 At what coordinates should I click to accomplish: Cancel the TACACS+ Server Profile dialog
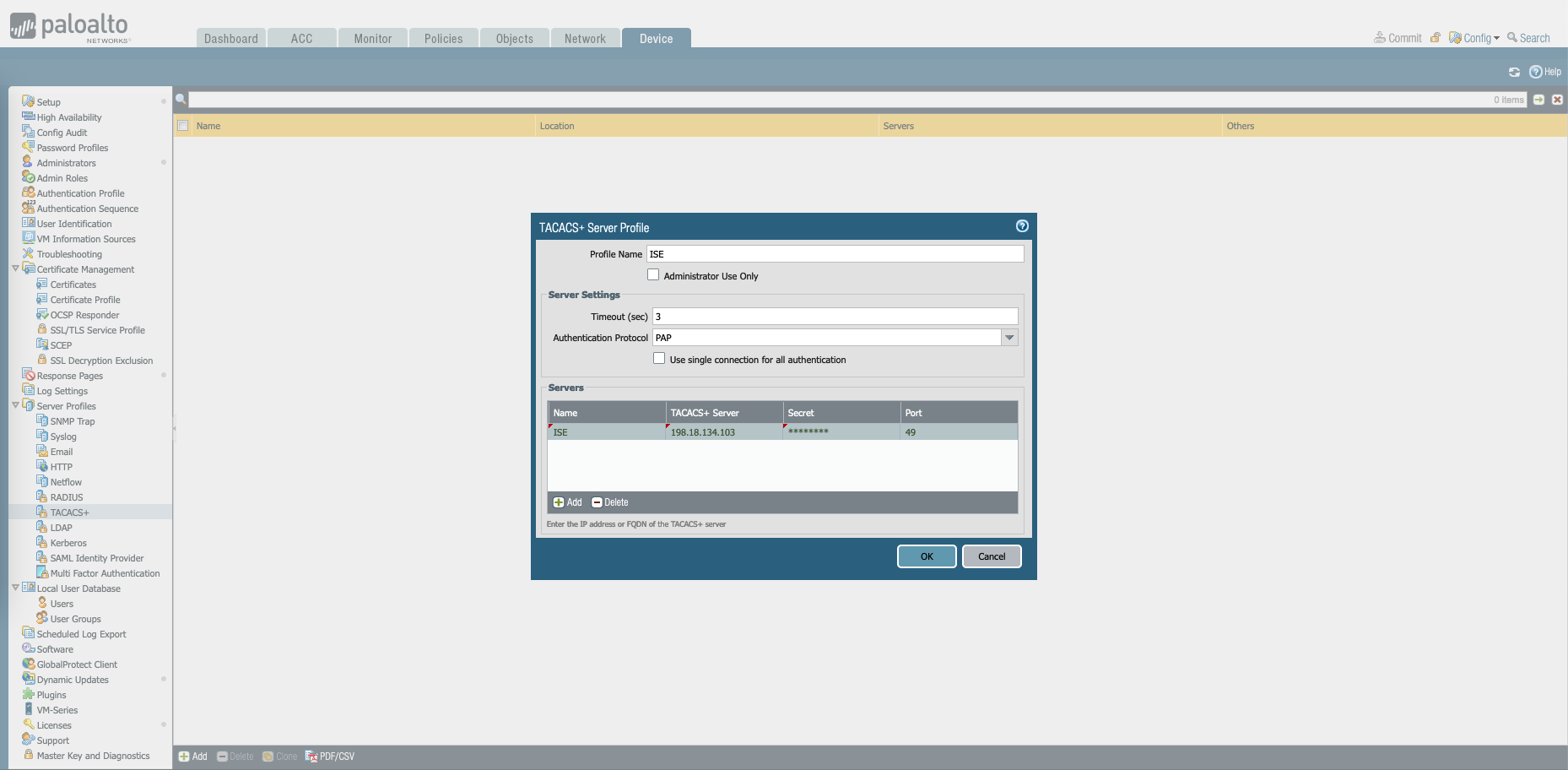[x=991, y=556]
